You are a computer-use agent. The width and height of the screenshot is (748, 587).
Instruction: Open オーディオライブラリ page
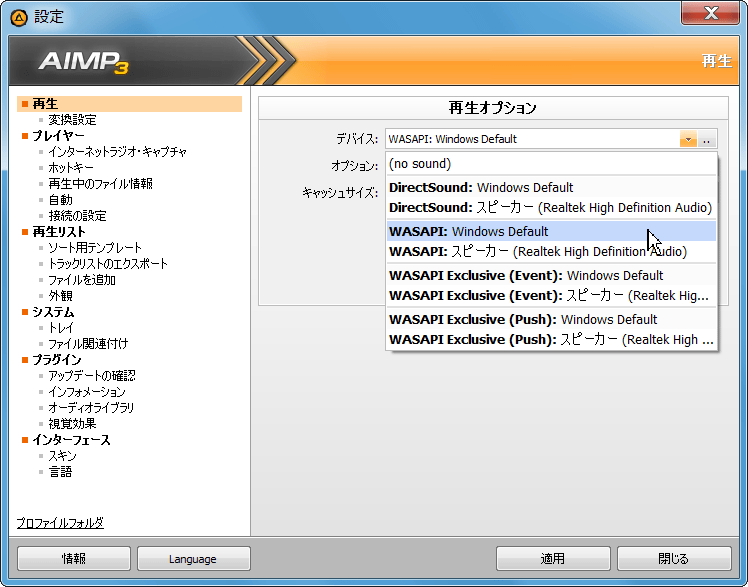point(91,408)
